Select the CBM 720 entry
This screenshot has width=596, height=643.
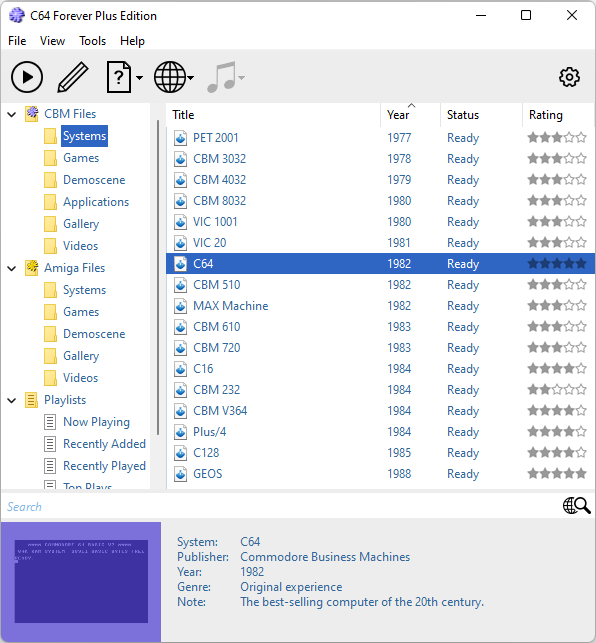pyautogui.click(x=381, y=348)
